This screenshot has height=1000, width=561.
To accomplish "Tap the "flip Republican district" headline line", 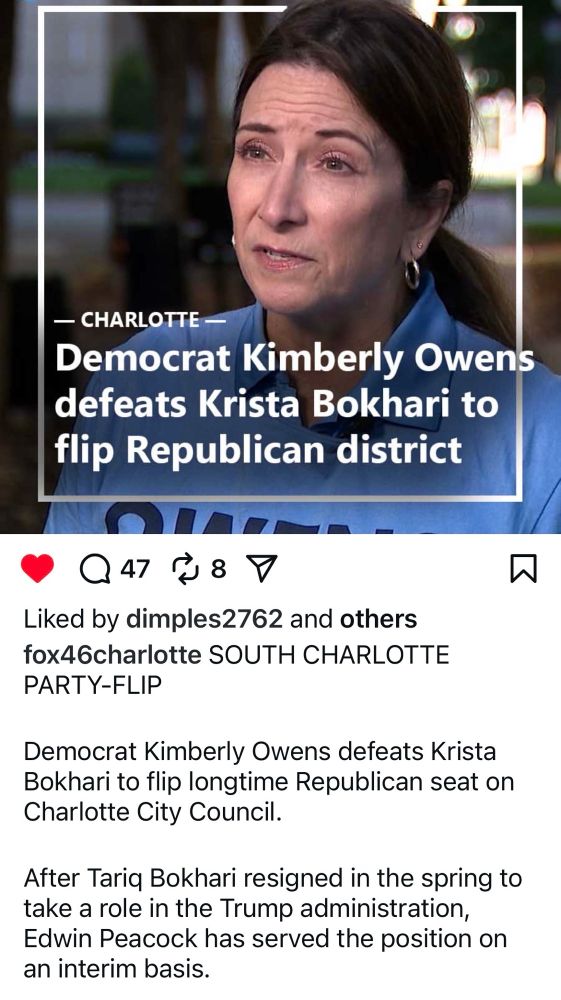I will (258, 450).
